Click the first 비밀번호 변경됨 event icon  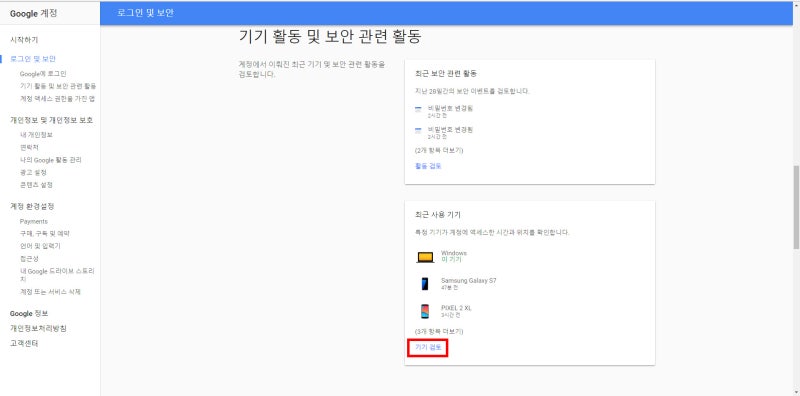pyautogui.click(x=418, y=109)
